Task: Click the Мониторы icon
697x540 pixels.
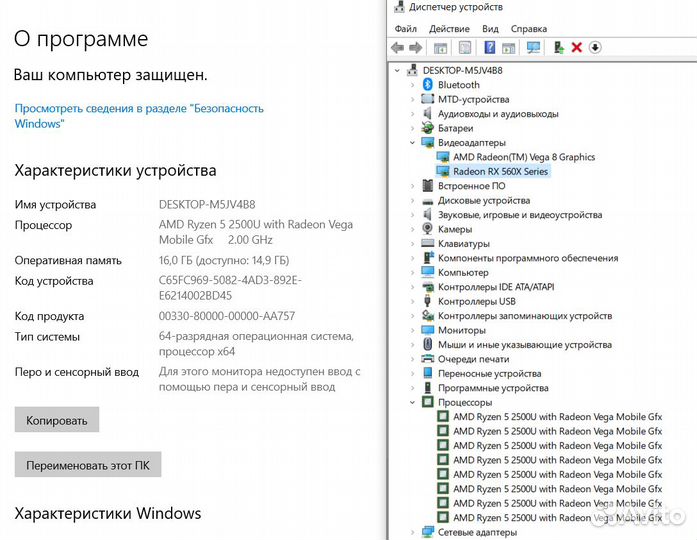Action: (428, 330)
